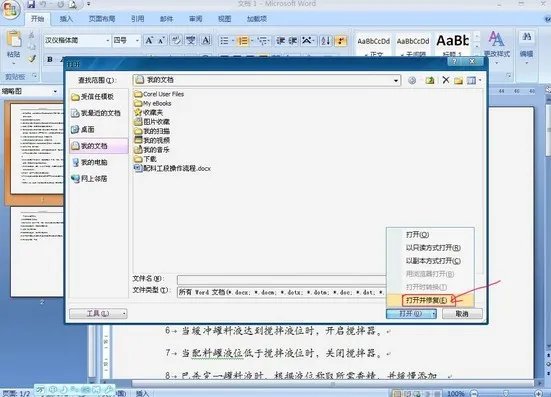
Task: Choose Open as Copy menu item
Action: coord(433,261)
